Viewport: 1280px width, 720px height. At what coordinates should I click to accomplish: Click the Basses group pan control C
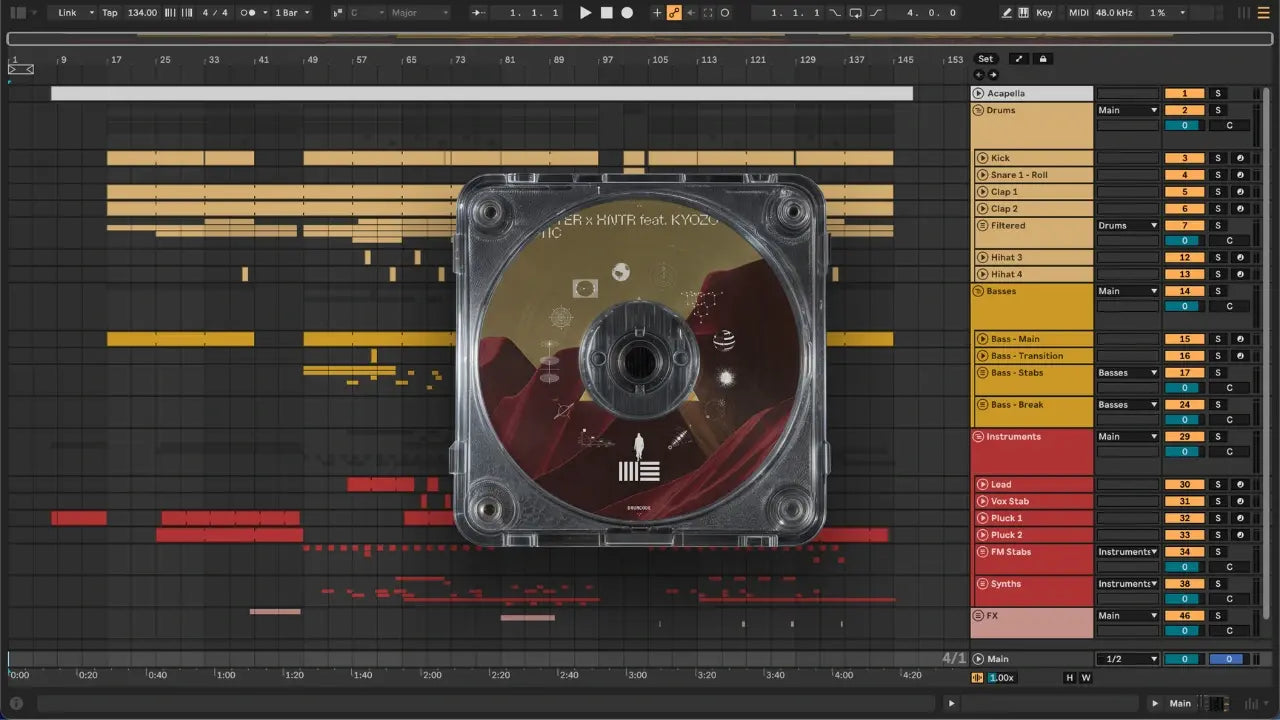pos(1229,306)
